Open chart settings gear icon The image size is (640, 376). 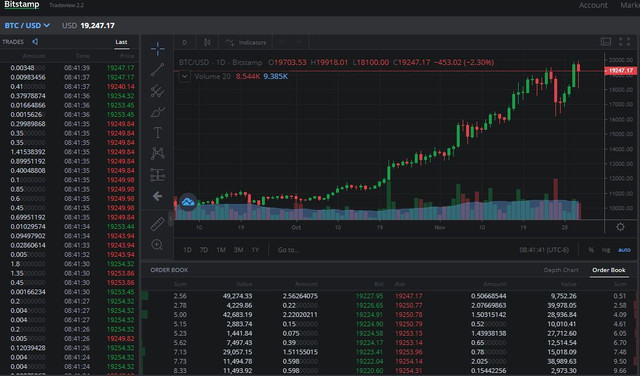coord(620,227)
